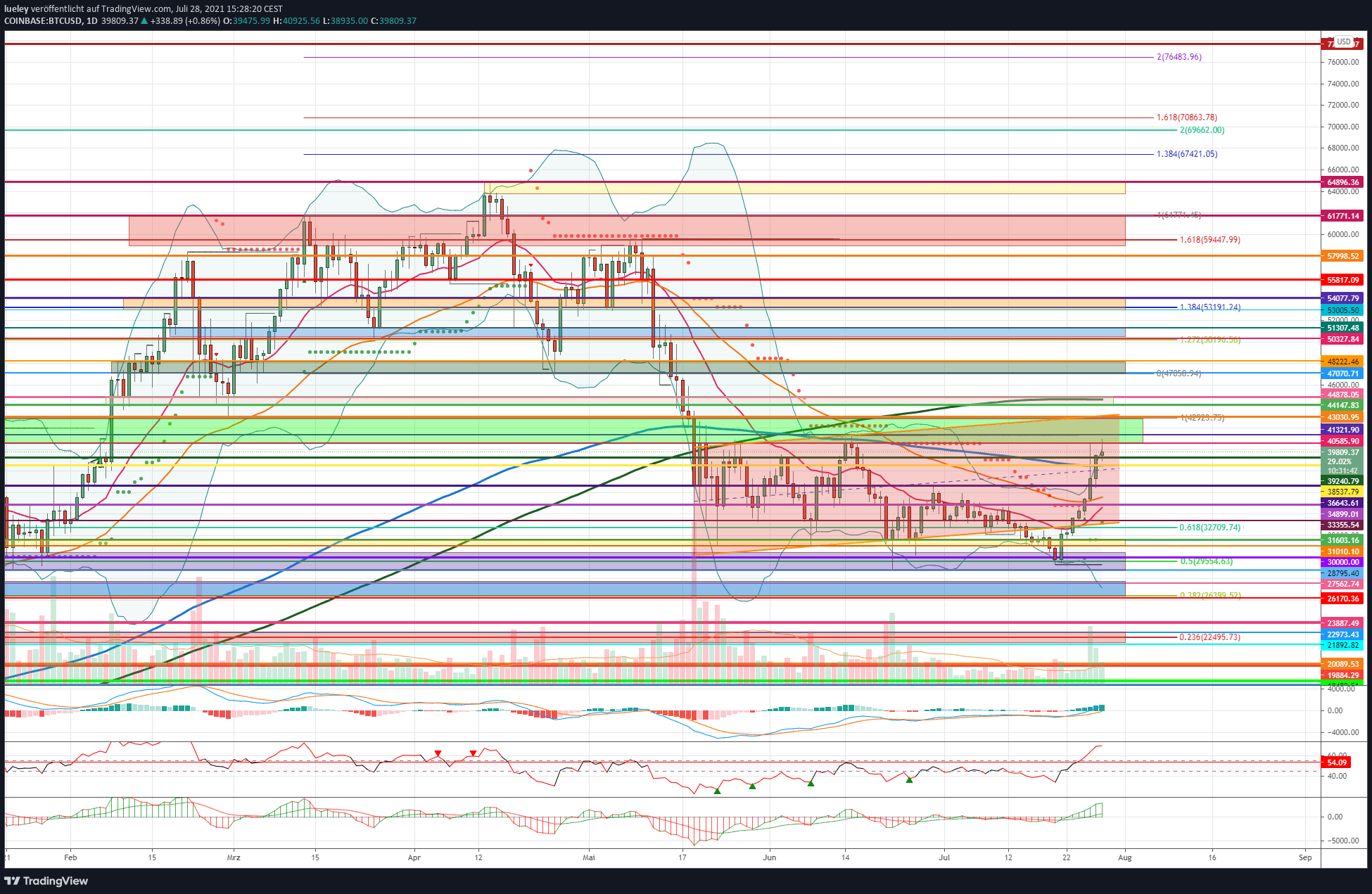The image size is (1372, 894).
Task: Click the RSI value 54.09 label
Action: pos(1336,762)
